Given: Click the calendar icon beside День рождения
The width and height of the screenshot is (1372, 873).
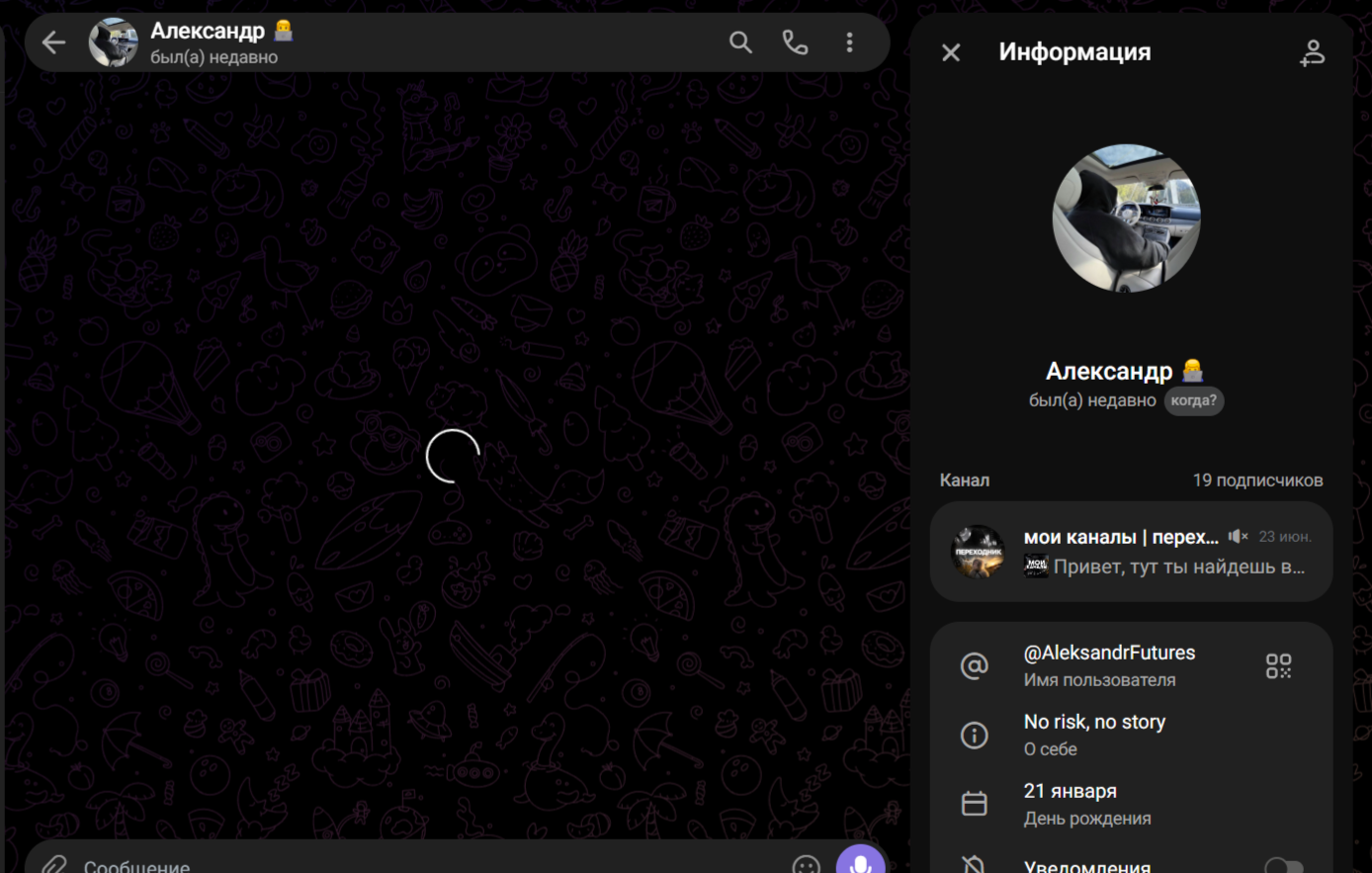Looking at the screenshot, I should [975, 804].
